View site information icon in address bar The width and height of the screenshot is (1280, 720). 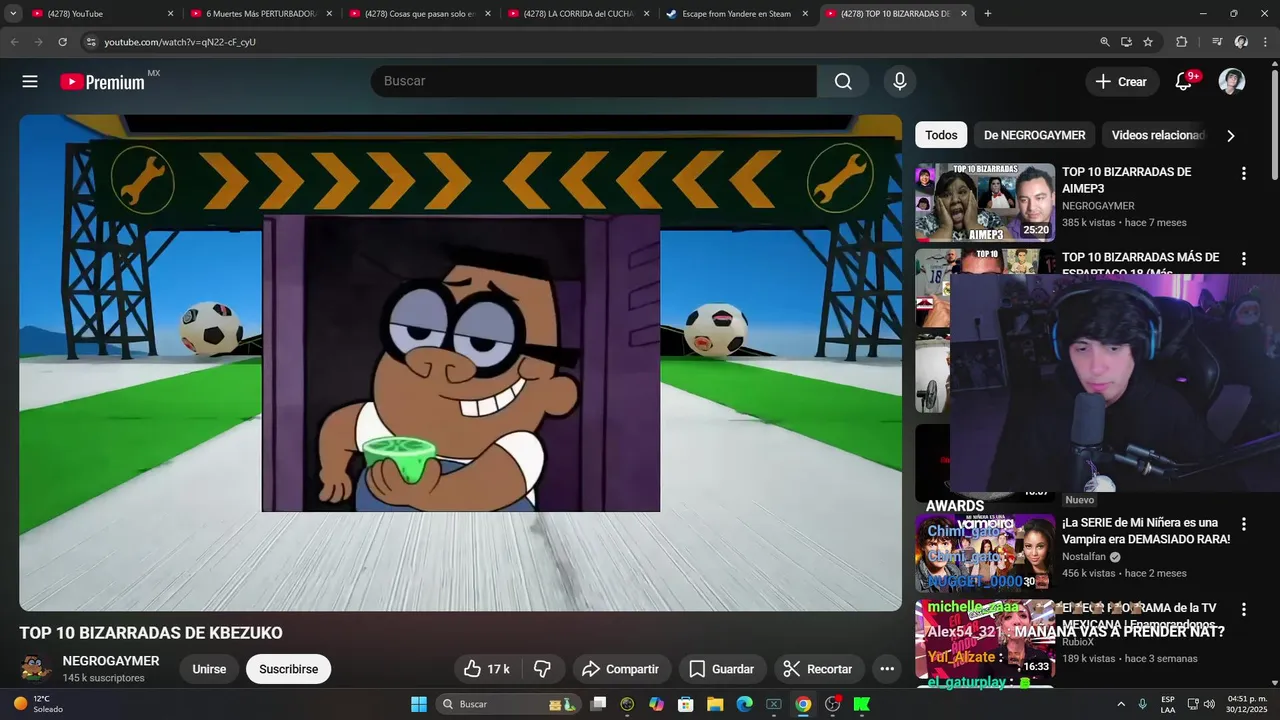(91, 42)
